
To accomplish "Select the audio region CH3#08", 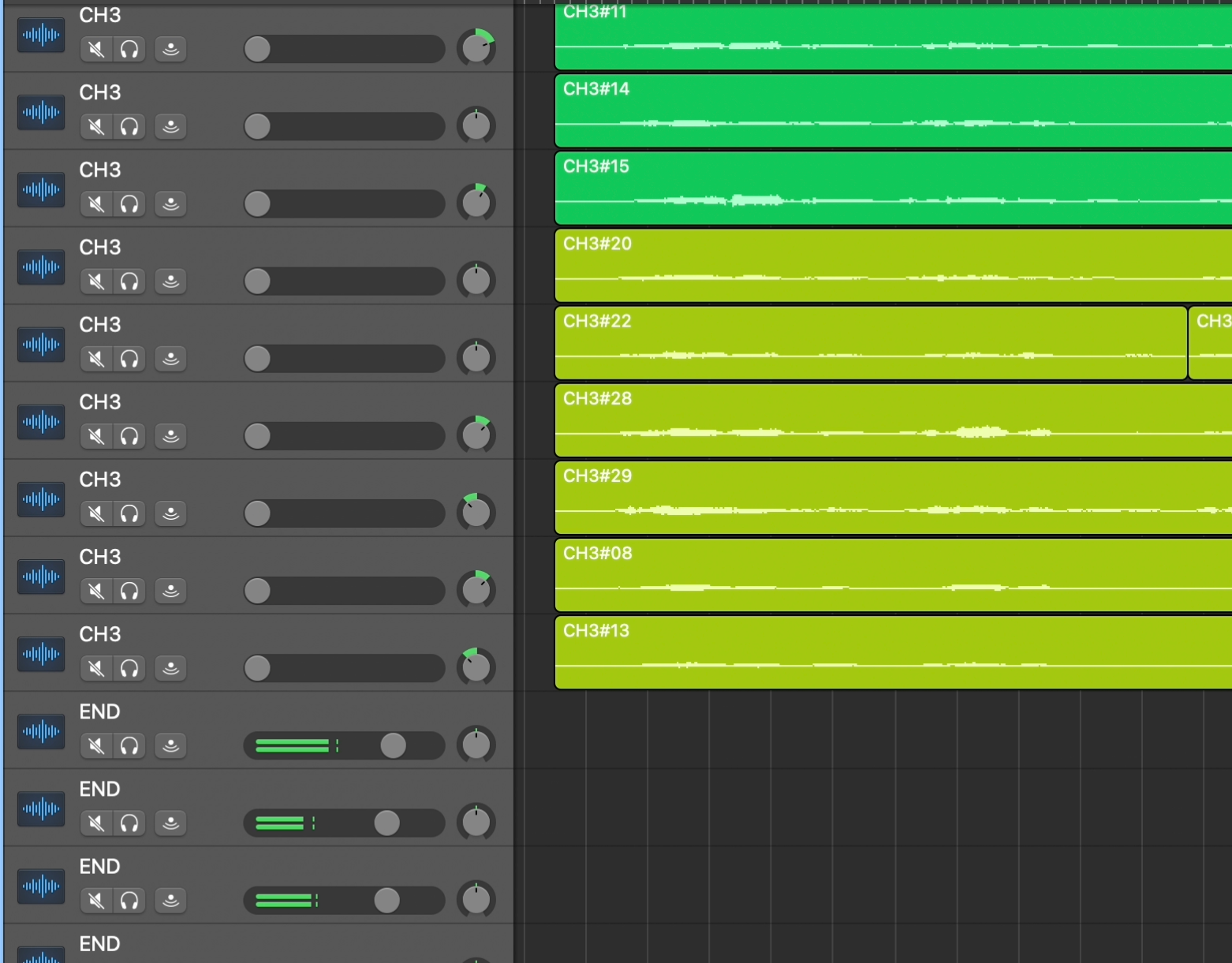I will 894,575.
